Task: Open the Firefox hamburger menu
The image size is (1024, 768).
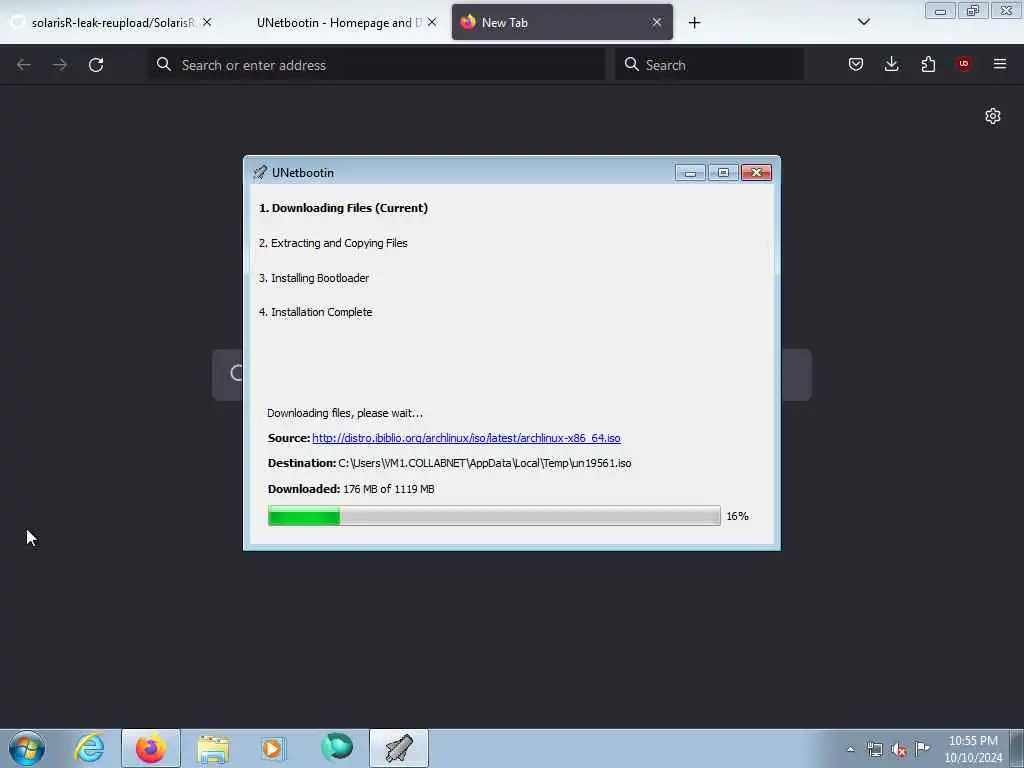Action: coord(1000,64)
